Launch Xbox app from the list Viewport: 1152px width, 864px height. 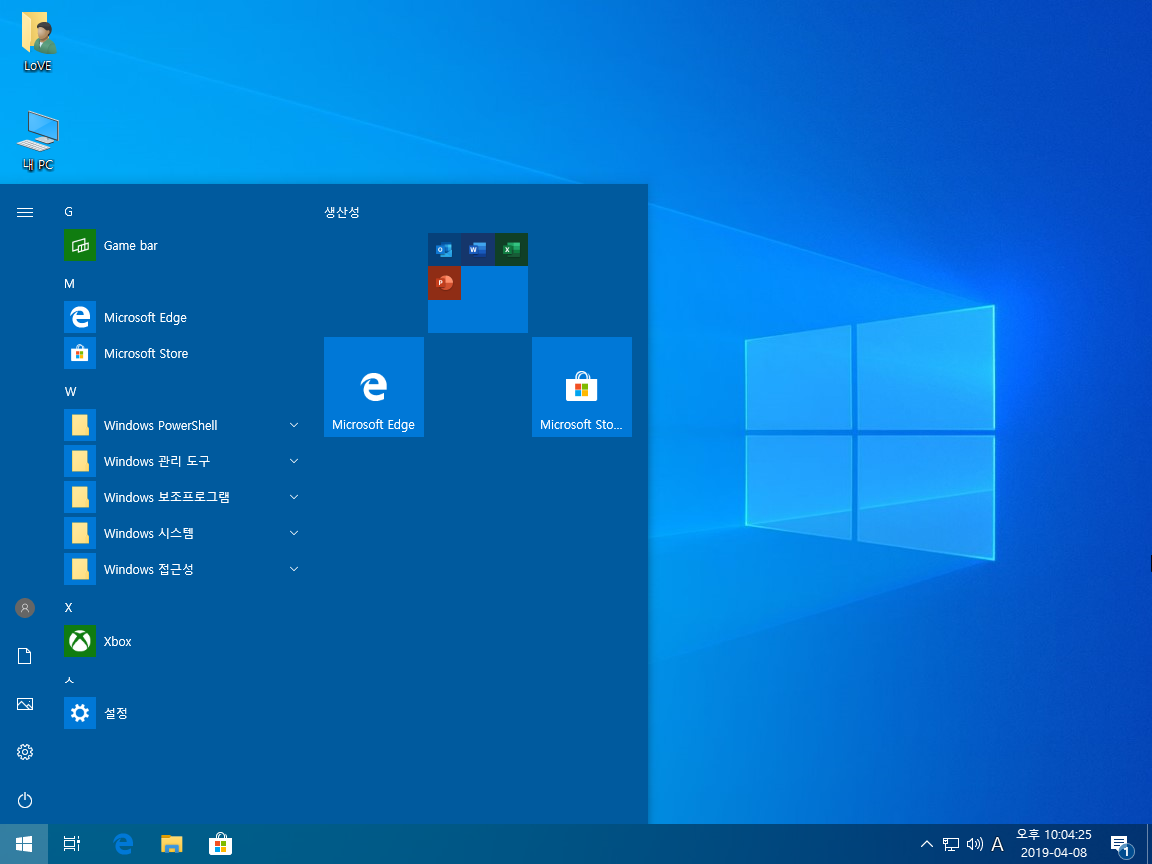point(182,641)
